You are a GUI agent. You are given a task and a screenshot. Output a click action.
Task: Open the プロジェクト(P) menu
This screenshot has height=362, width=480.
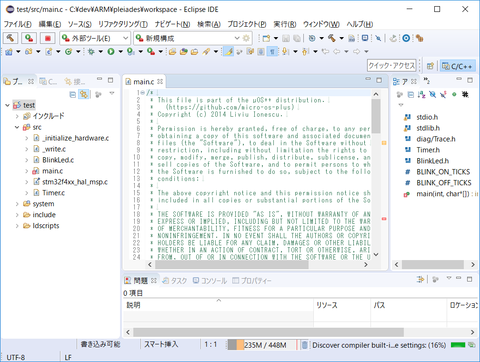tap(247, 24)
